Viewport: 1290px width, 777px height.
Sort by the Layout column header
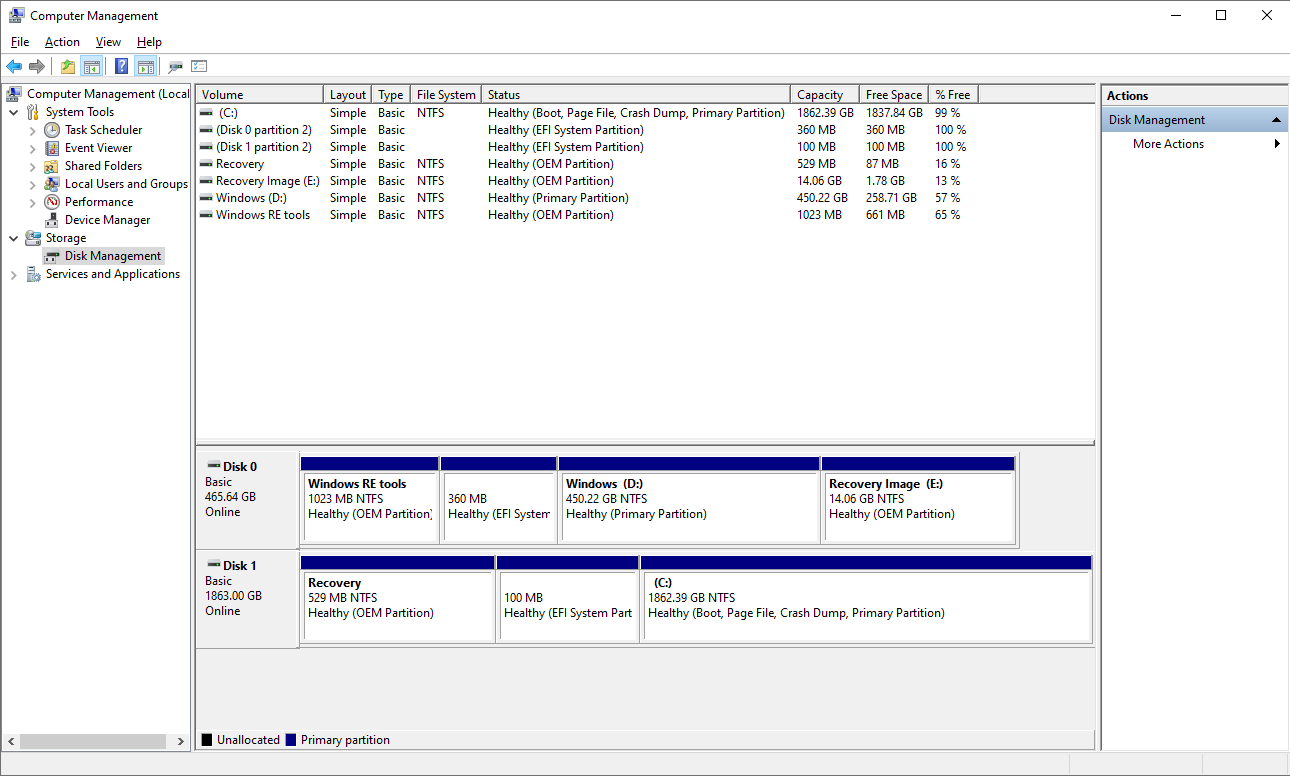348,95
